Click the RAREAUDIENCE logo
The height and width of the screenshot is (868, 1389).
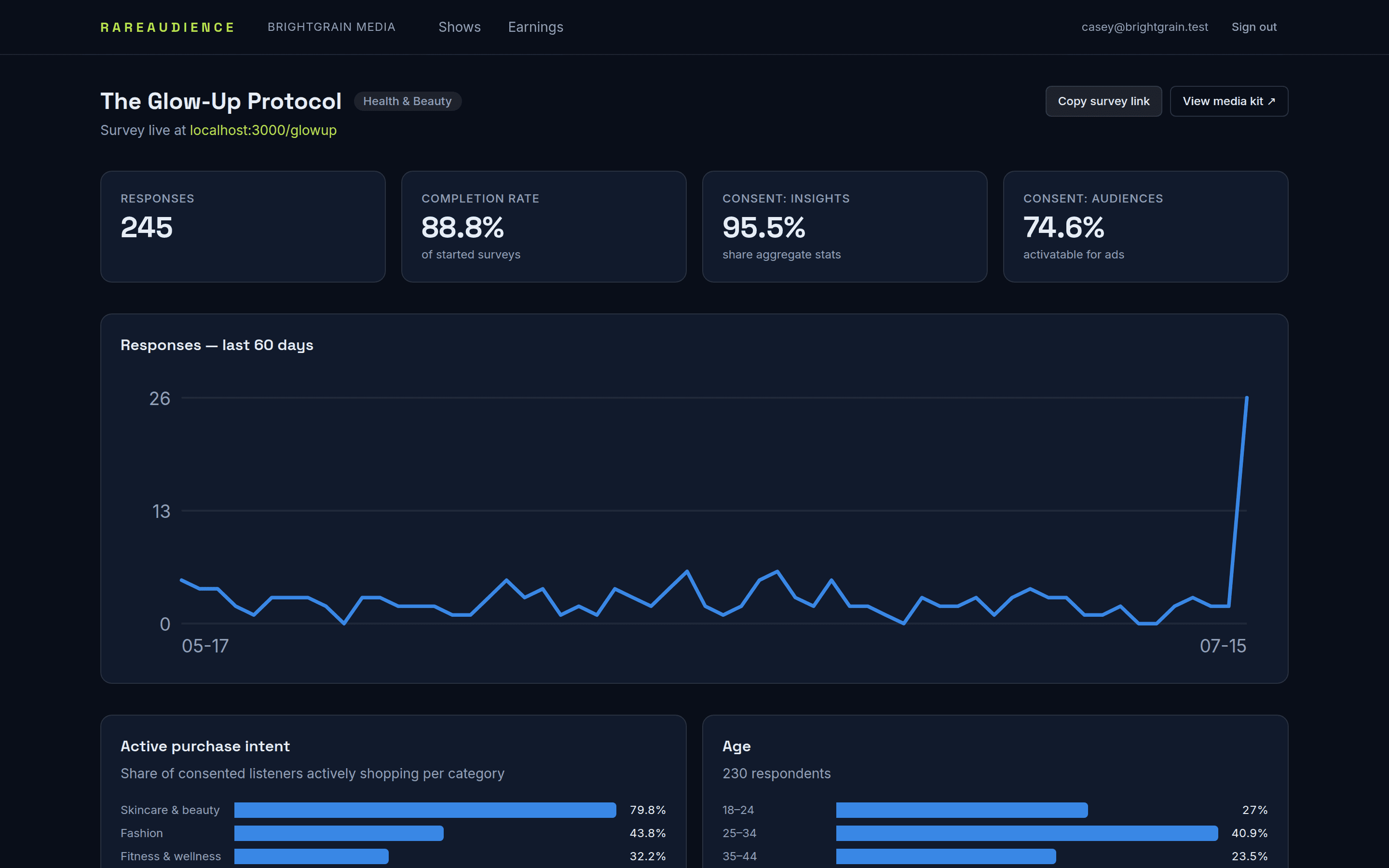[167, 27]
